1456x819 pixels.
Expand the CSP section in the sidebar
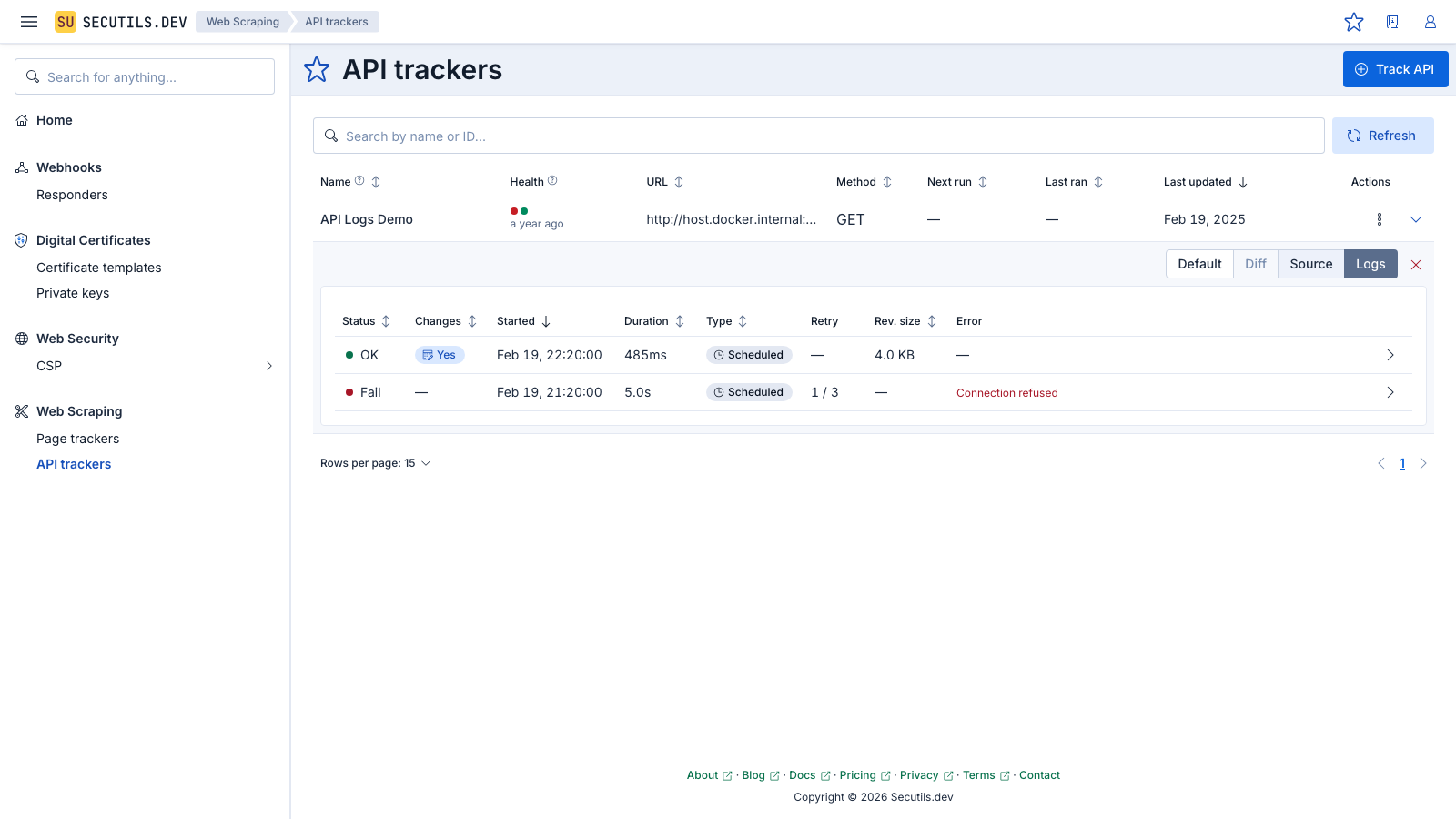pyautogui.click(x=268, y=366)
